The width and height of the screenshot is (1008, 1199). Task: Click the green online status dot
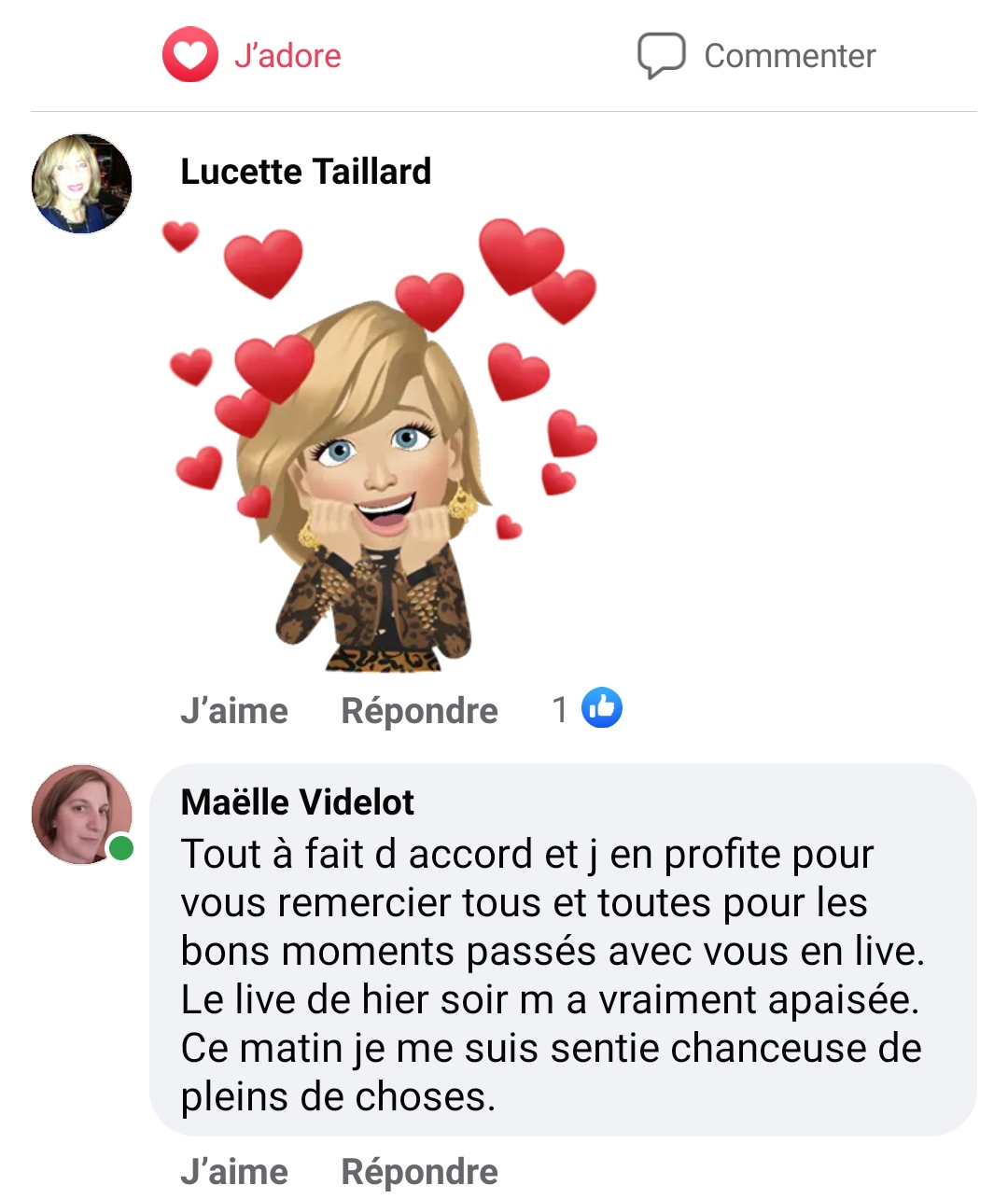(x=120, y=848)
